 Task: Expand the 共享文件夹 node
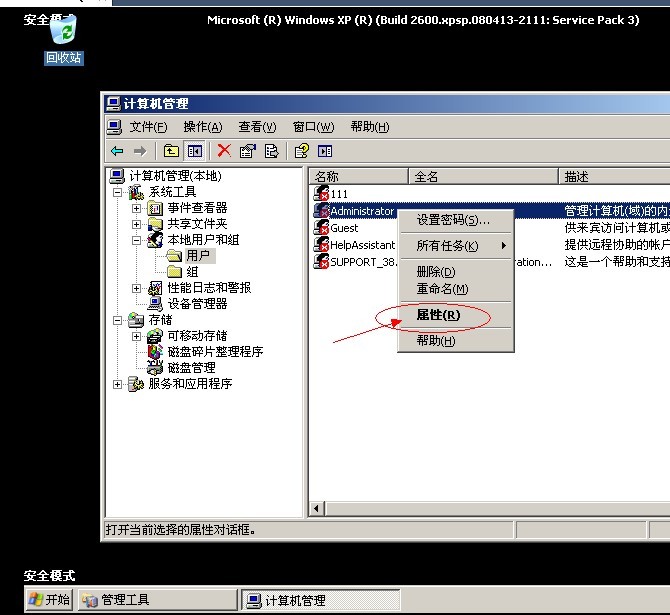click(136, 224)
